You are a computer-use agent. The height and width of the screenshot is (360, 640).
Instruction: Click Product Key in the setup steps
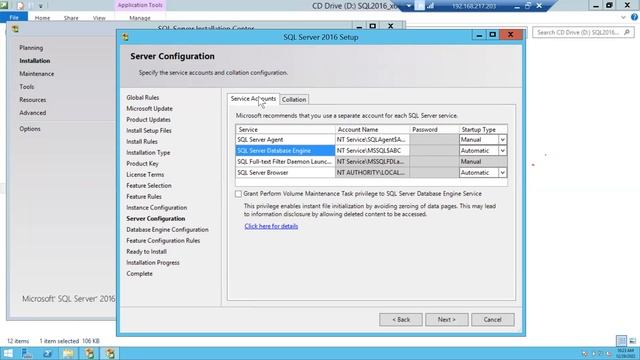click(x=142, y=164)
